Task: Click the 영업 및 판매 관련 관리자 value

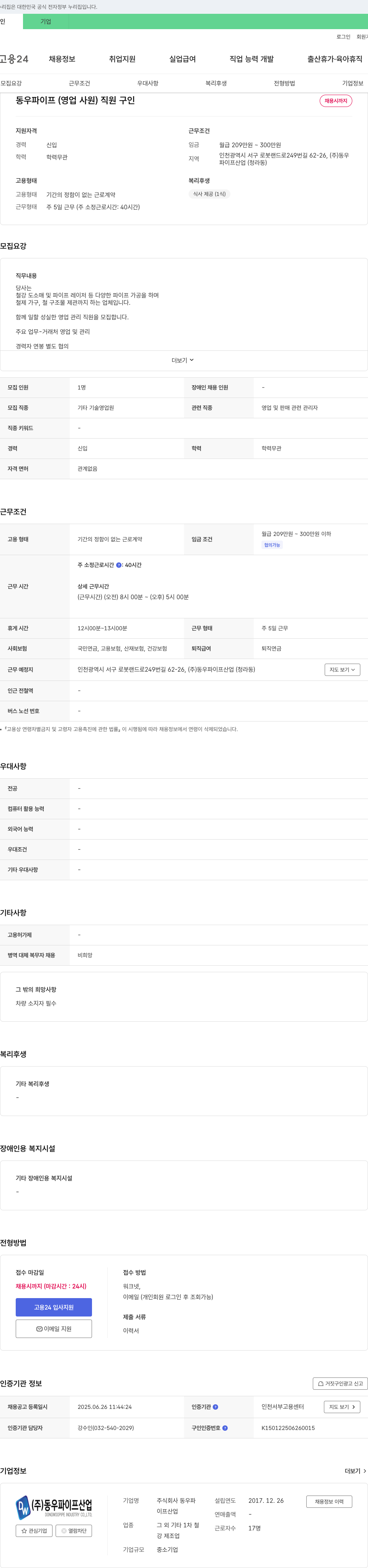Action: (x=289, y=408)
